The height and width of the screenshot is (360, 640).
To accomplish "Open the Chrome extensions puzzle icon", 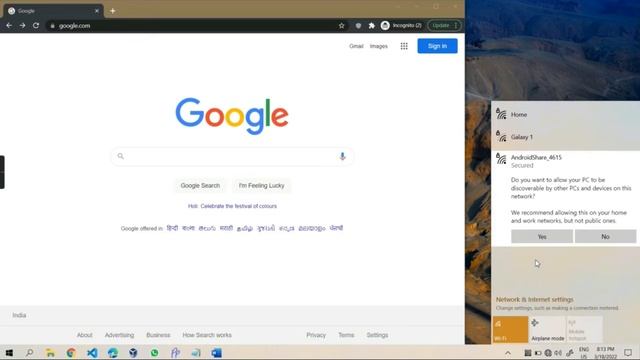I will [x=371, y=26].
